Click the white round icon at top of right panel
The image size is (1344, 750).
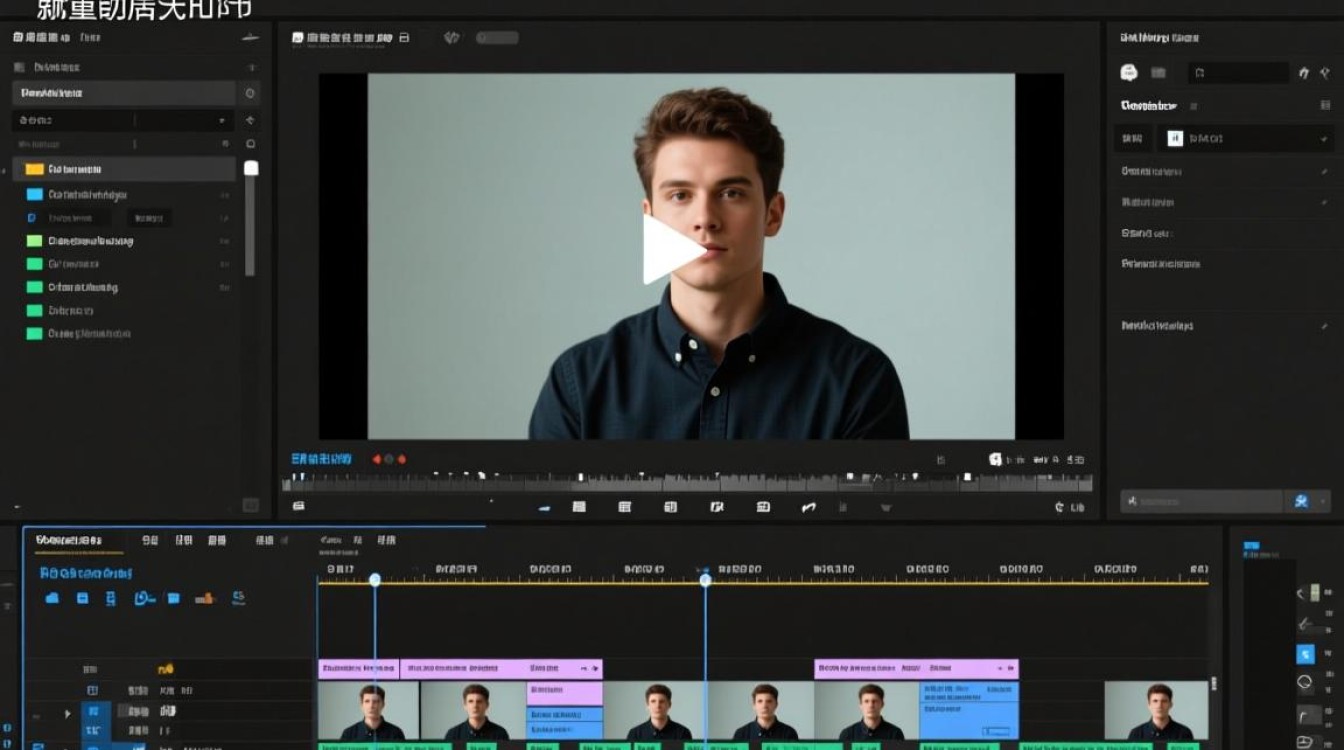pyautogui.click(x=1129, y=72)
